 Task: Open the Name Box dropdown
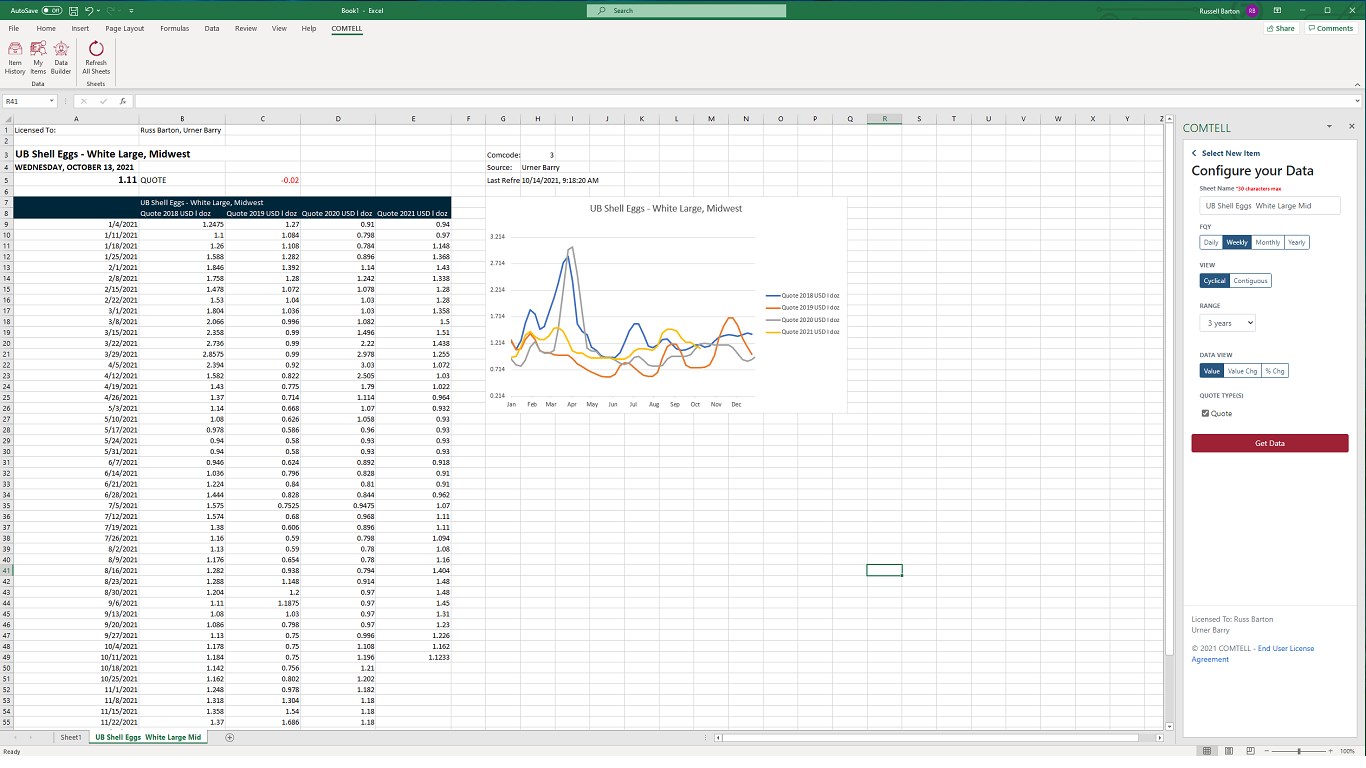[52, 101]
